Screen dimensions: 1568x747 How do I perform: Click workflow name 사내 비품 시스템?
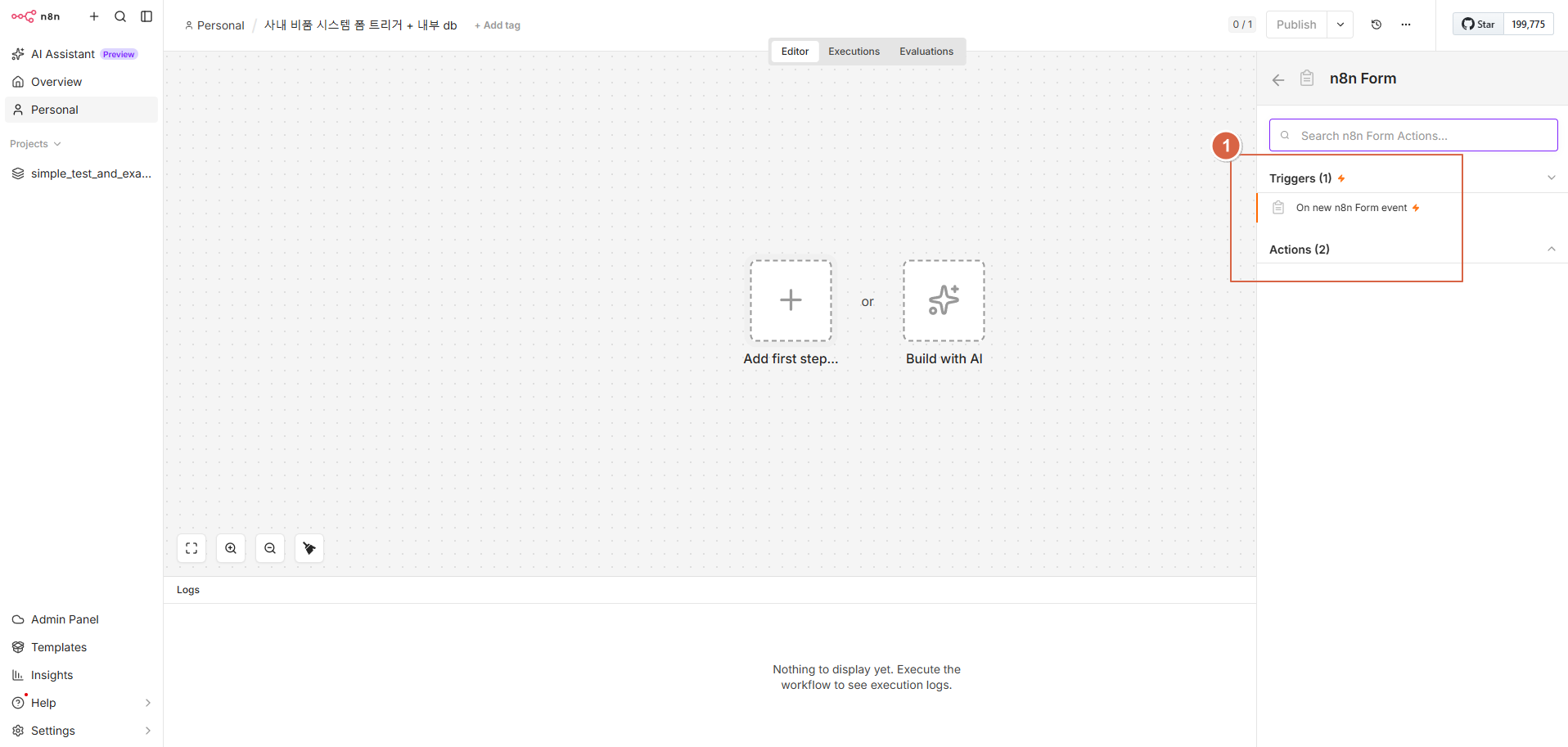(360, 25)
